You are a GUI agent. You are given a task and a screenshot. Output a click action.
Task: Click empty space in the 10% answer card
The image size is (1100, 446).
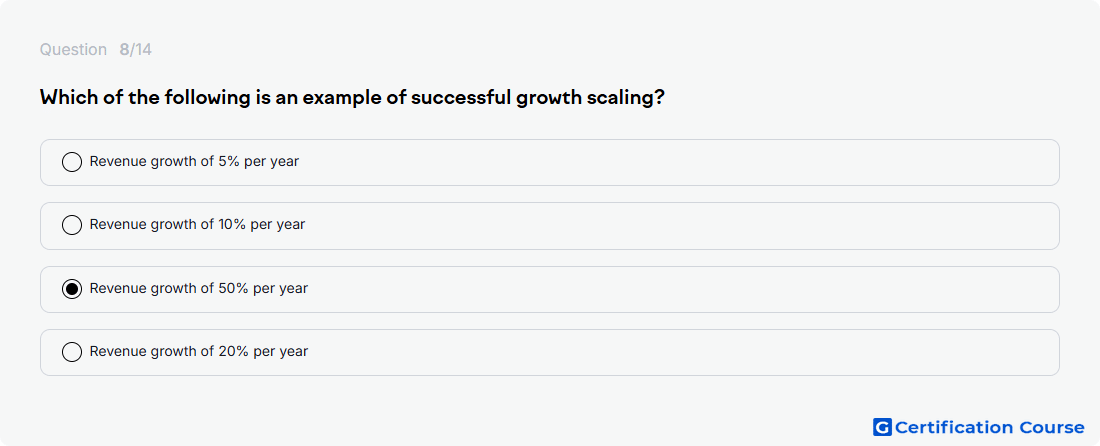(x=673, y=225)
